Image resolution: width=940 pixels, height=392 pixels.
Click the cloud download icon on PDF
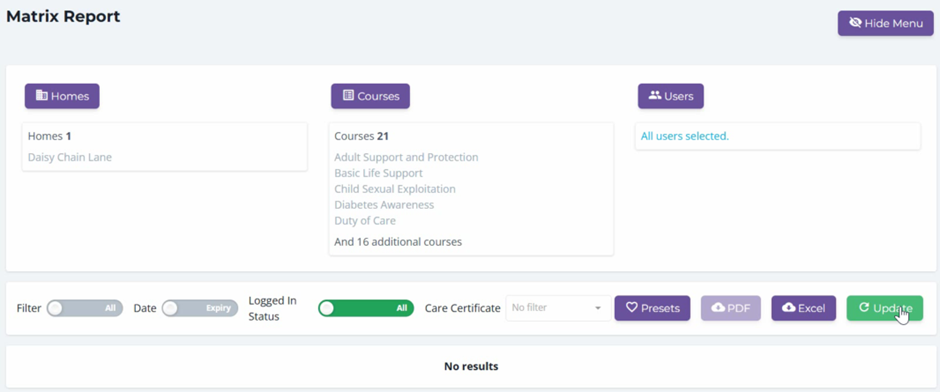coord(718,307)
